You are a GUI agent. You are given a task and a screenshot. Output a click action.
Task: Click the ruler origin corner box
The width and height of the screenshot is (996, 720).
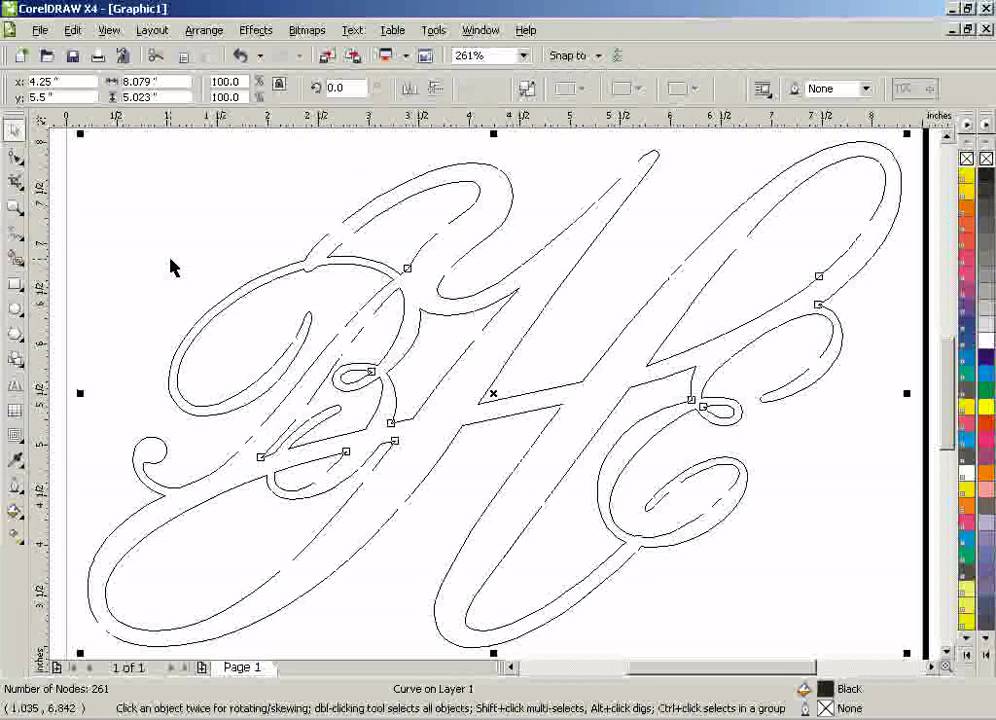[x=41, y=119]
